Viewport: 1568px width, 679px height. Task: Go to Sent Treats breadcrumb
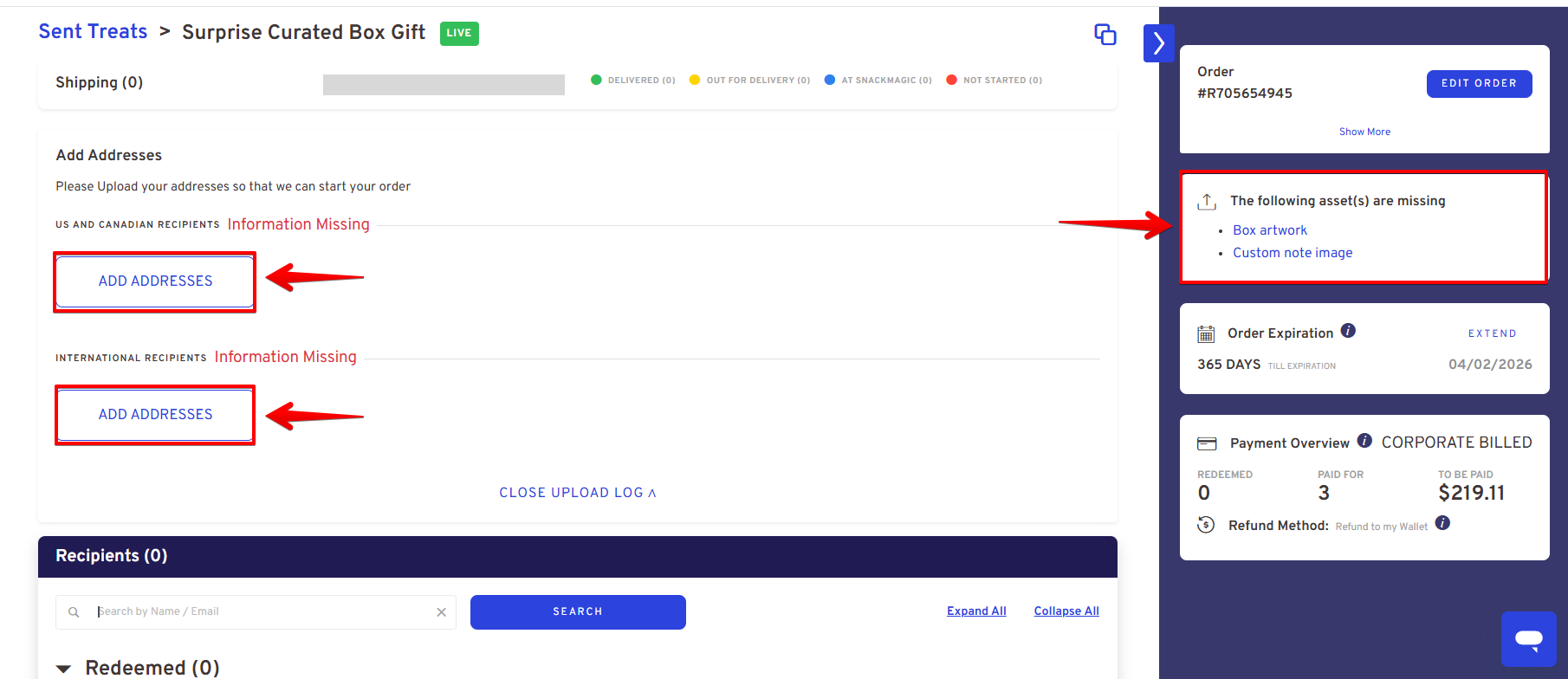click(x=93, y=32)
